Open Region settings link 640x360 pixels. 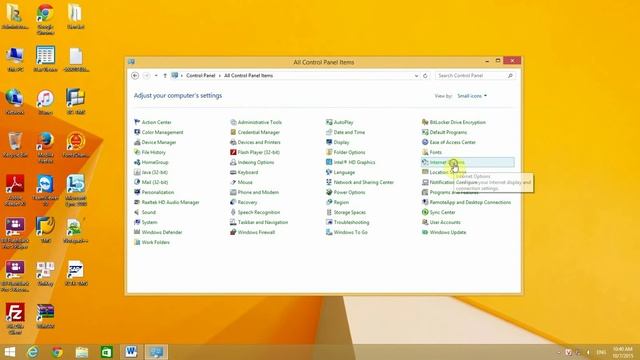(341, 202)
